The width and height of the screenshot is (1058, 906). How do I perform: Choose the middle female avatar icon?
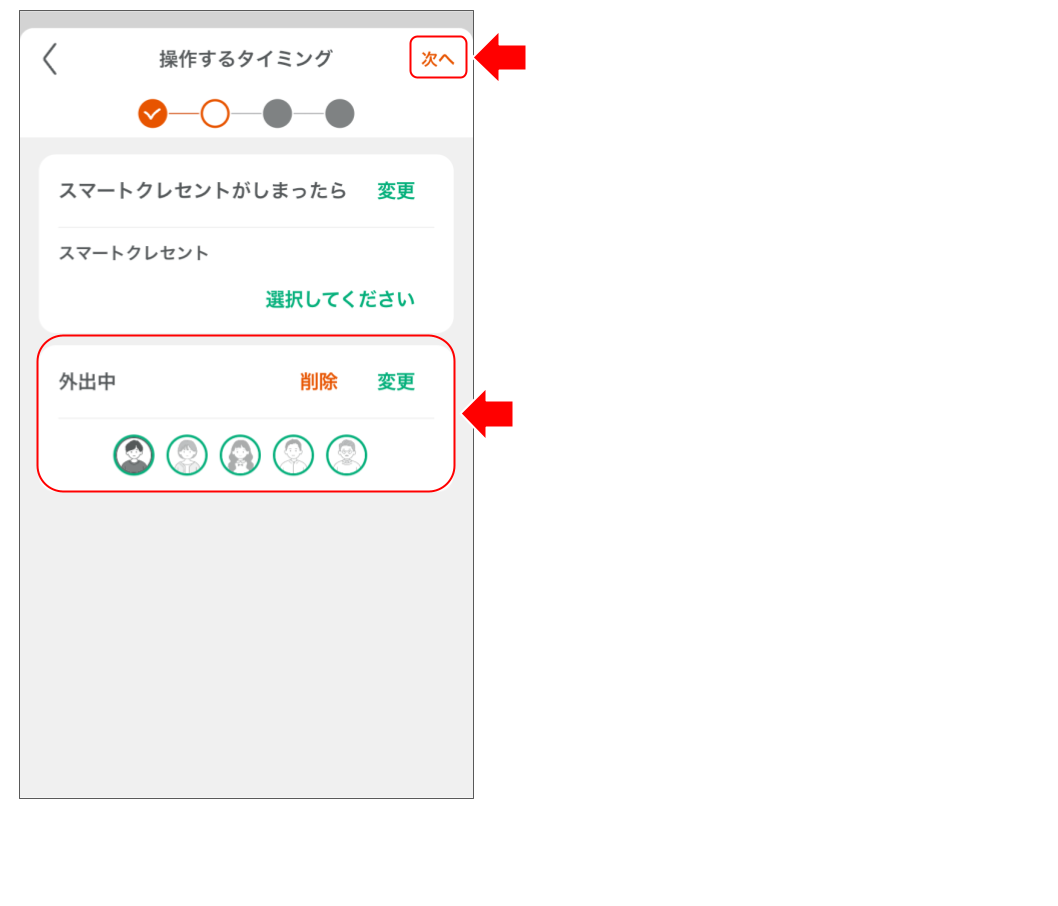240,455
